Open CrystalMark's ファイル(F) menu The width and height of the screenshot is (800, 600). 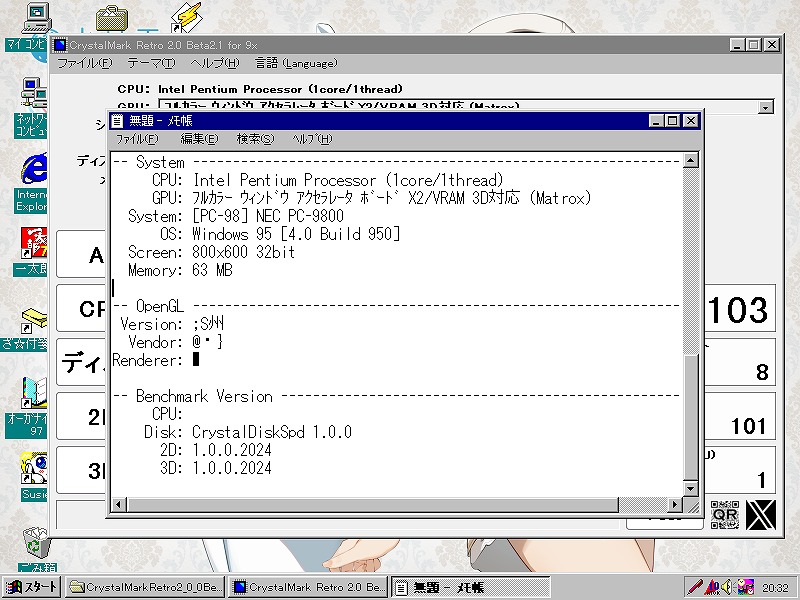click(85, 63)
